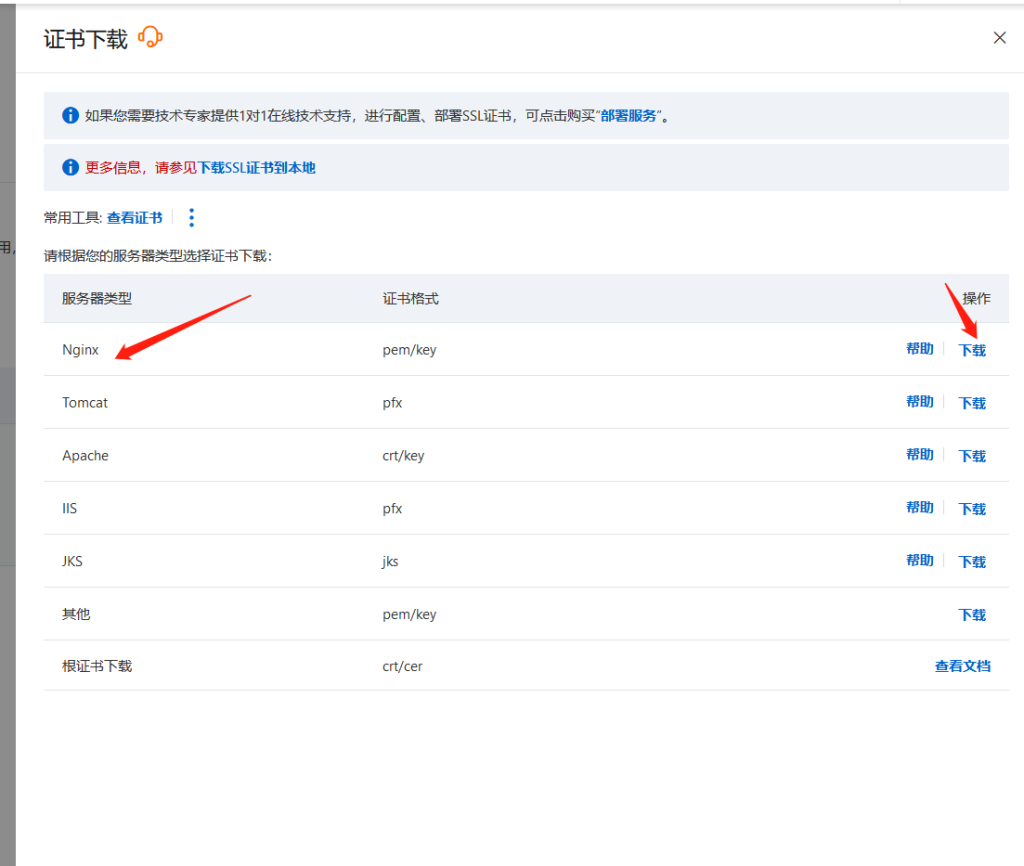Click the blue info icon in first notice

(x=70, y=115)
